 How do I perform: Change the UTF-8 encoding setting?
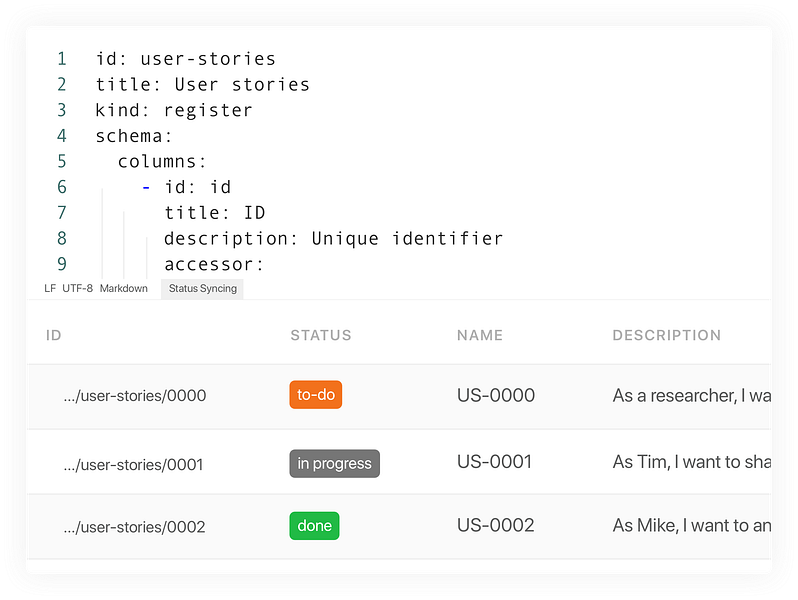[77, 289]
